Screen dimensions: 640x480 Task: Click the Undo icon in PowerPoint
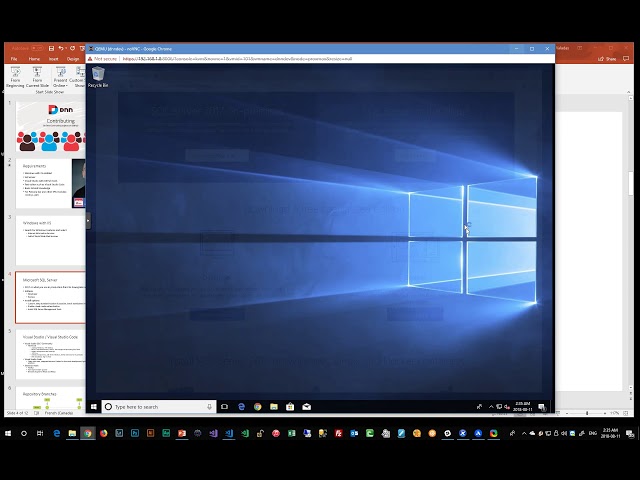tap(61, 48)
